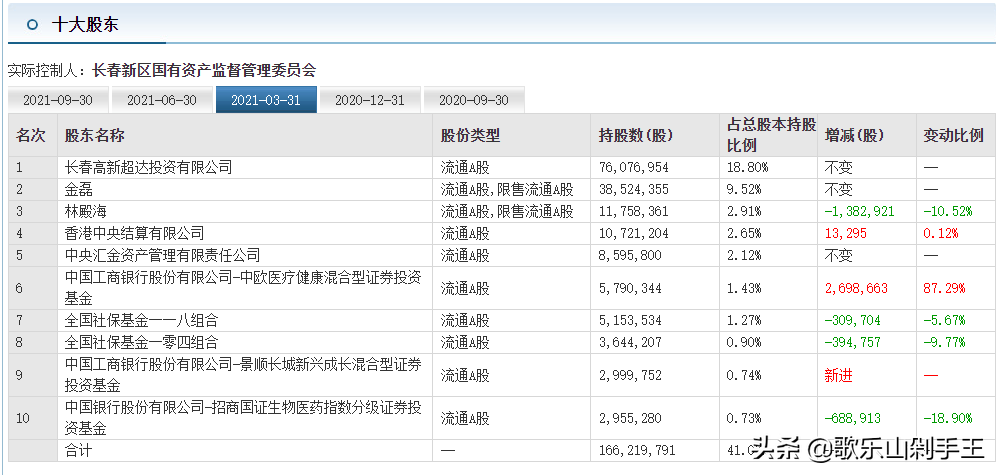Click share count 2,955,280

[x=630, y=419]
